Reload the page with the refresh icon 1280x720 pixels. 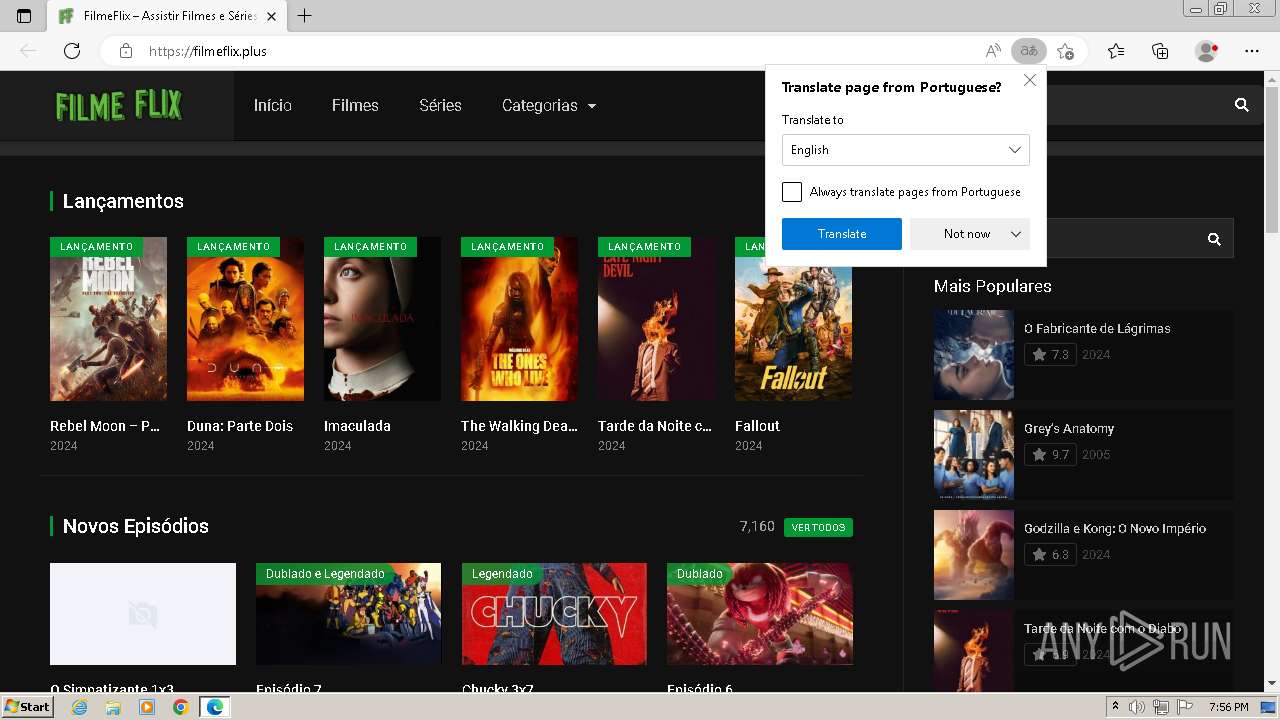(x=72, y=51)
